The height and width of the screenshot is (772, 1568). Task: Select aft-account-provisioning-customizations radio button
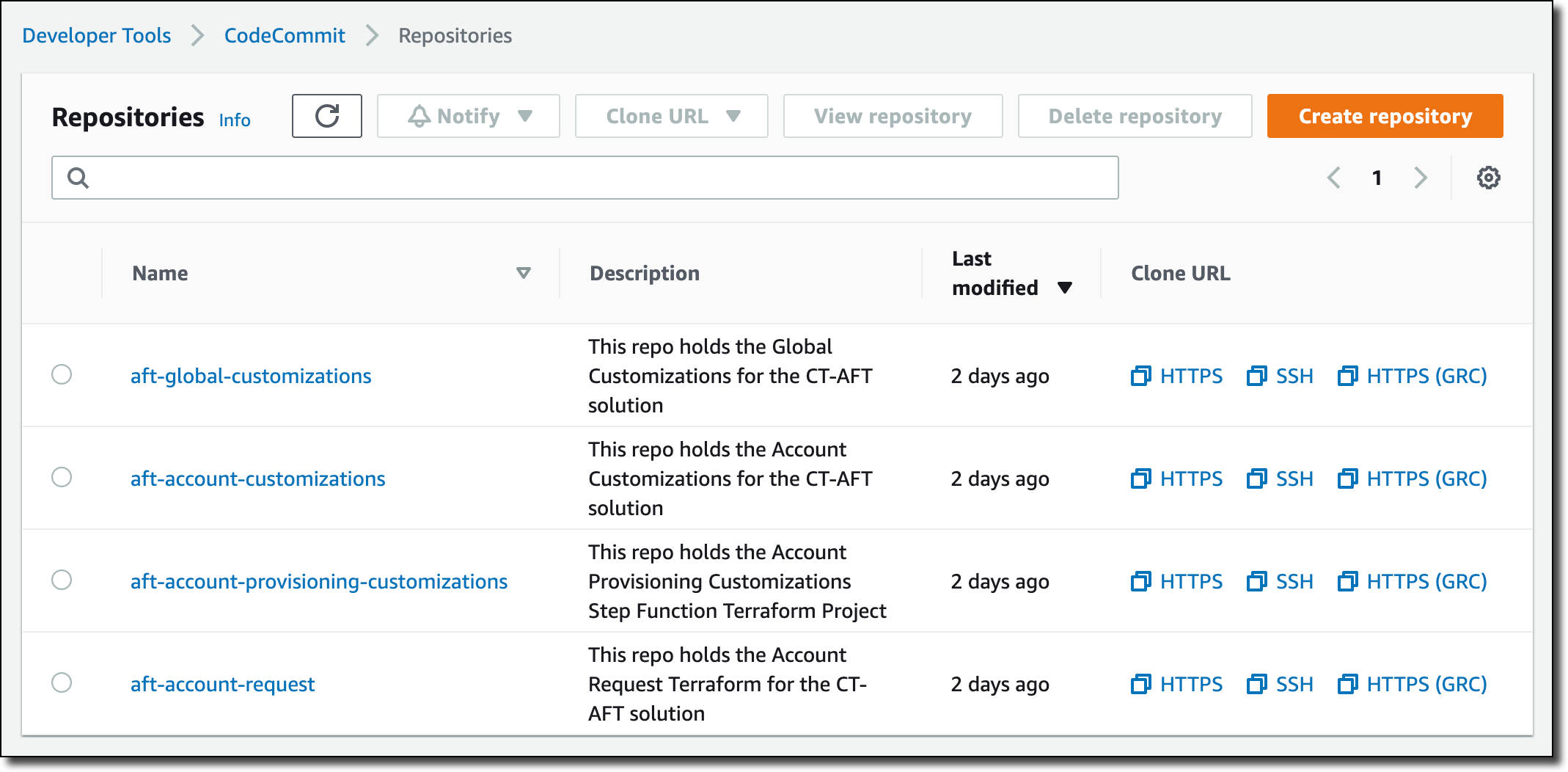[x=62, y=580]
